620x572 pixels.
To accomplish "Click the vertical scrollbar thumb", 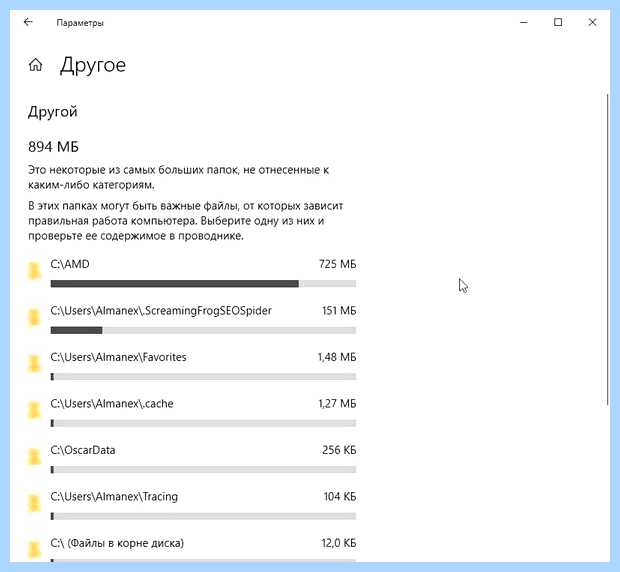I will [607, 249].
